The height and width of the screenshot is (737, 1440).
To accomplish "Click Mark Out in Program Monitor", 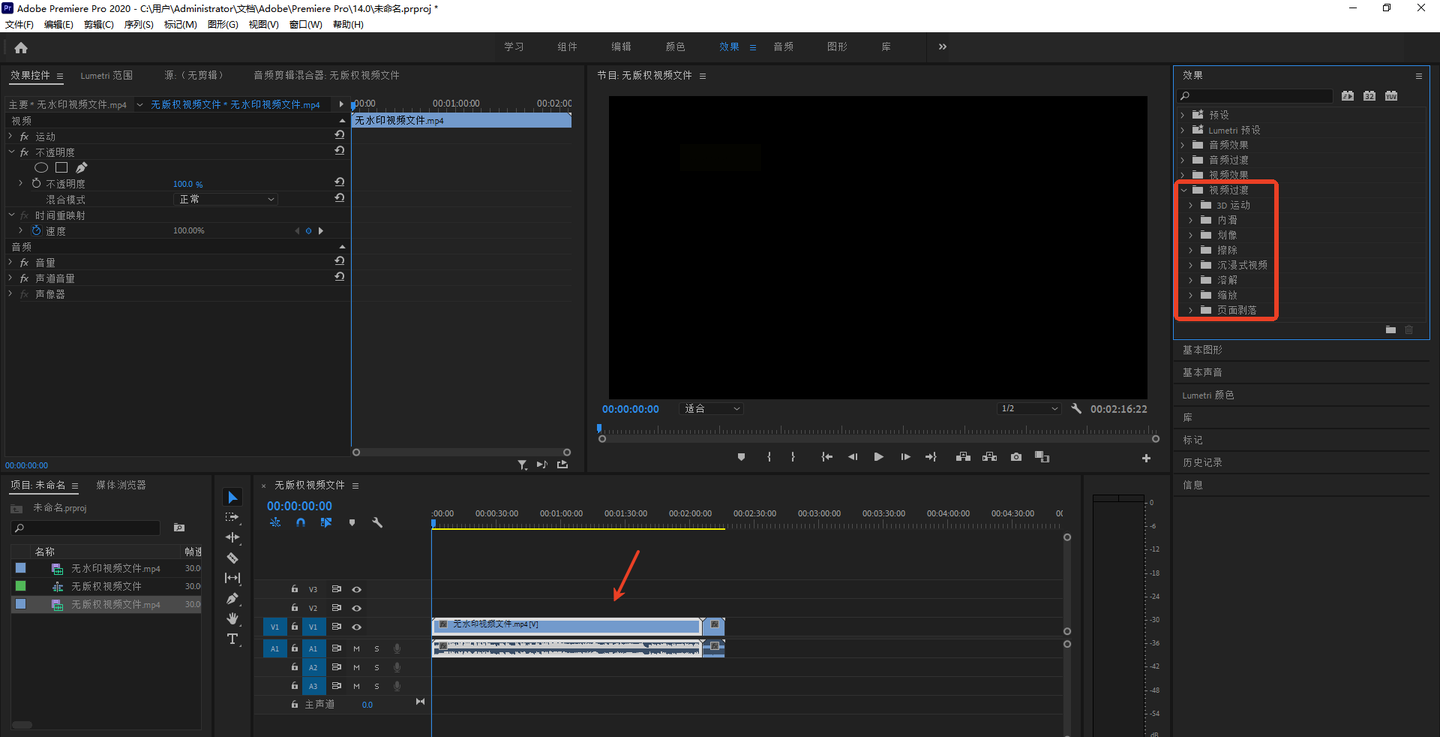I will point(793,457).
